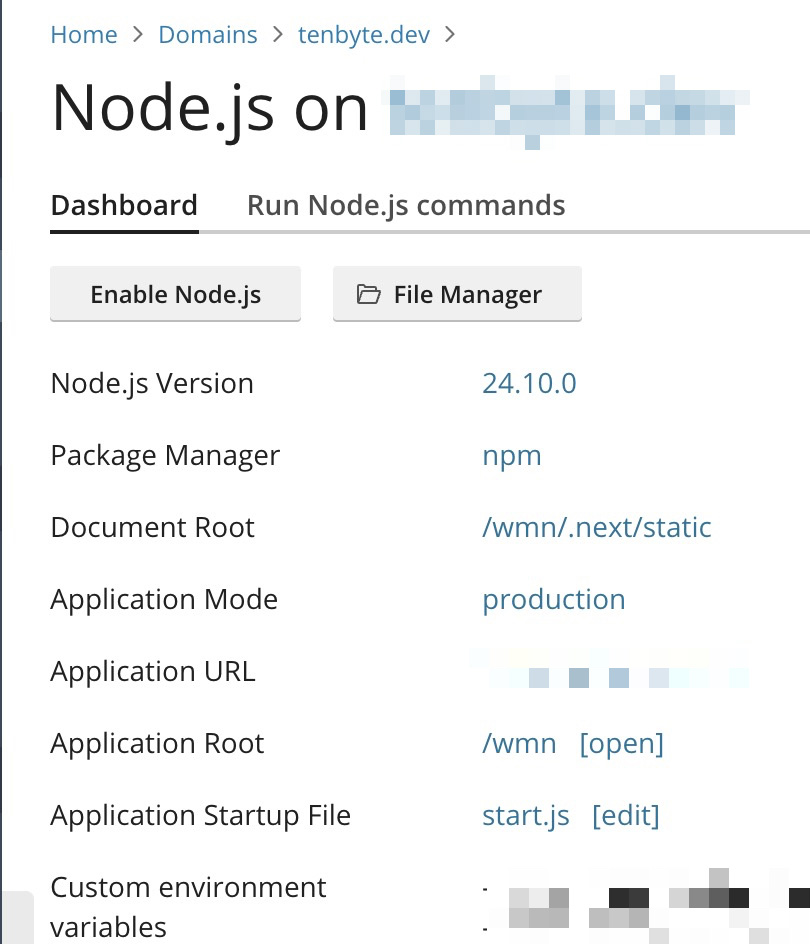The height and width of the screenshot is (944, 810).
Task: Click the chevron right after Home breadcrumb
Action: 138,35
